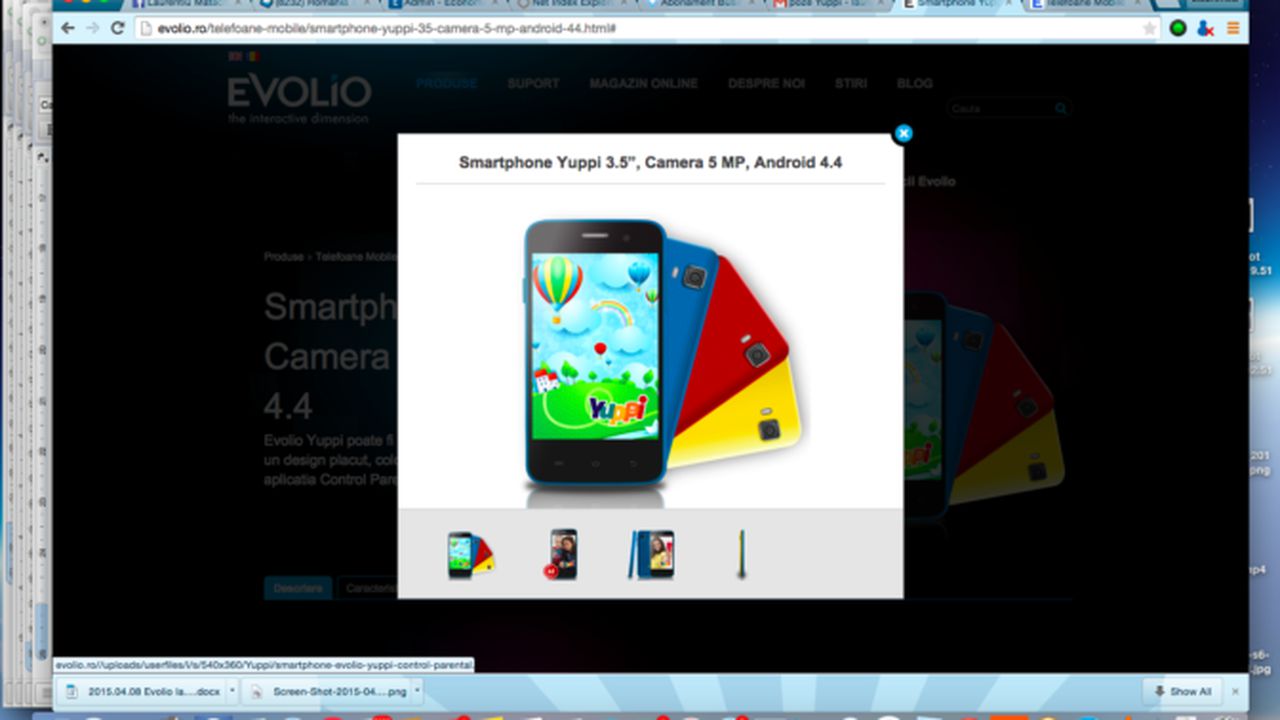This screenshot has width=1280, height=720.
Task: Click the browser forward arrow
Action: click(x=92, y=28)
